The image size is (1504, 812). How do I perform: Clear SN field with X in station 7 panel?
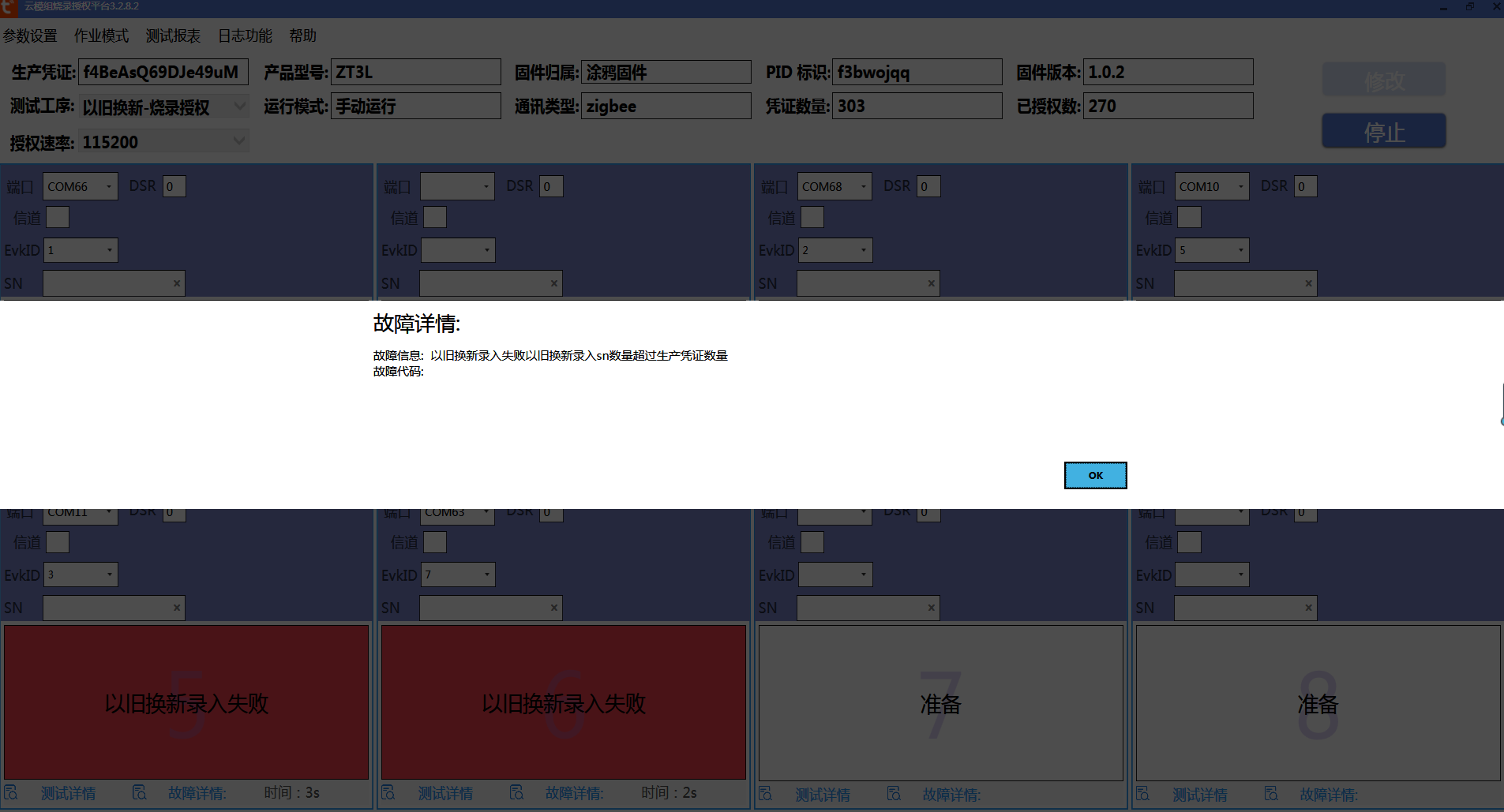pyautogui.click(x=932, y=608)
